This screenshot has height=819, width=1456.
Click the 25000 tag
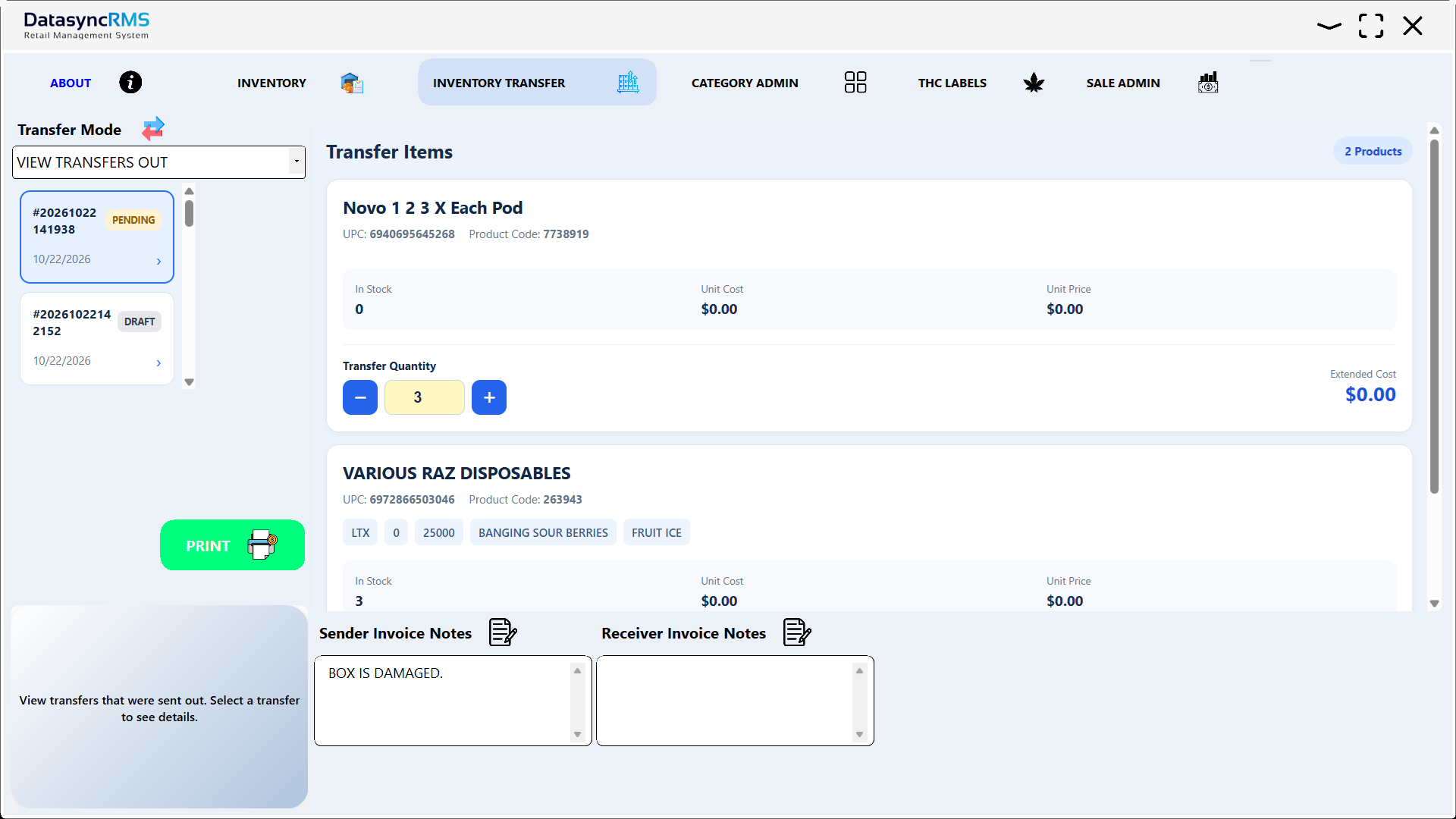(438, 532)
